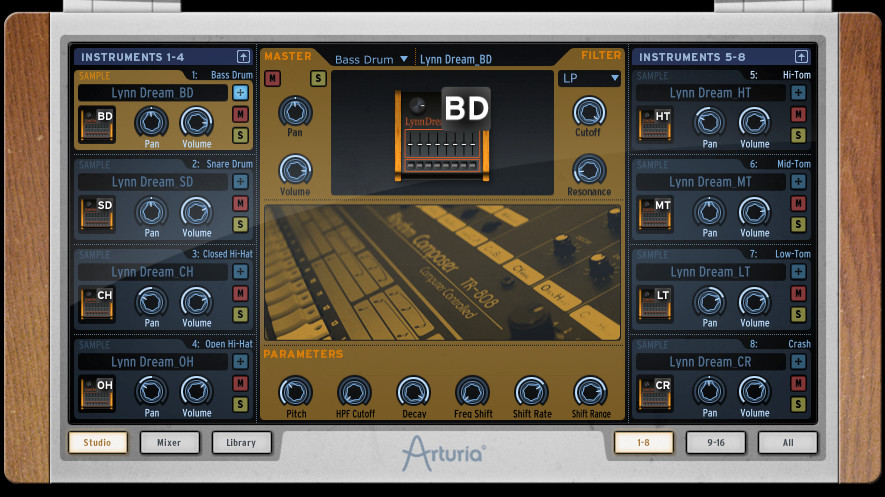Switch to the Library view tab
Screen dimensions: 885x497
coord(241,442)
